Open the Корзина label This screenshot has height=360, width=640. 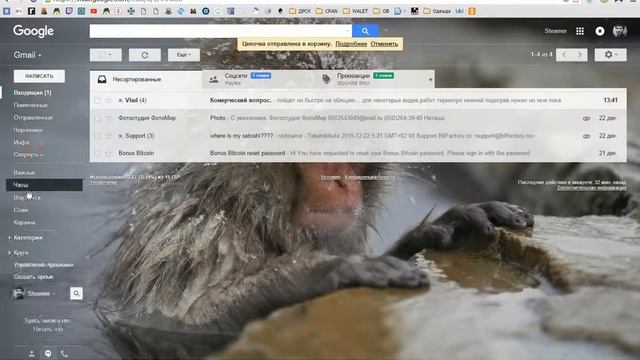24,222
